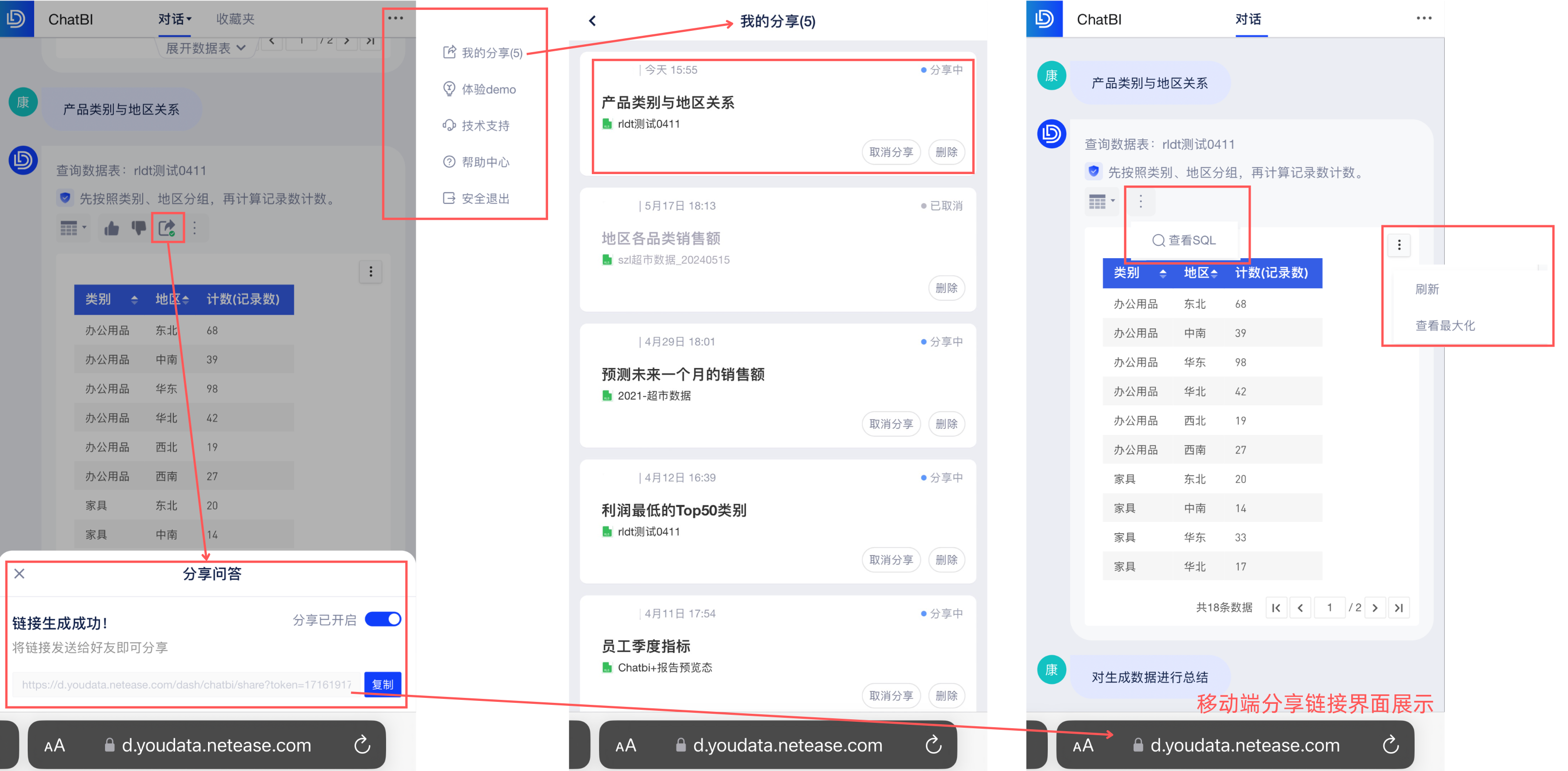The image size is (1568, 771).
Task: Turn off the 分享已开启 switch
Action: (383, 619)
